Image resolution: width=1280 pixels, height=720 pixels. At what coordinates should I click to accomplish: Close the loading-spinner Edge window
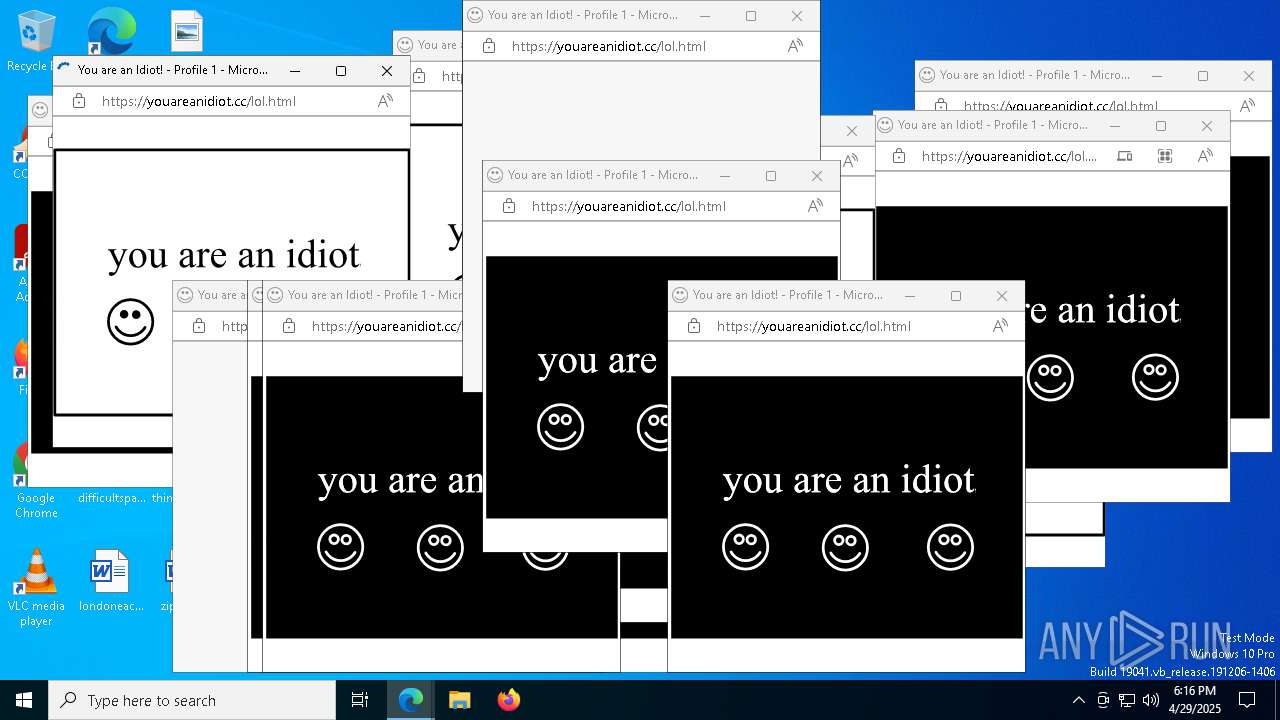387,71
